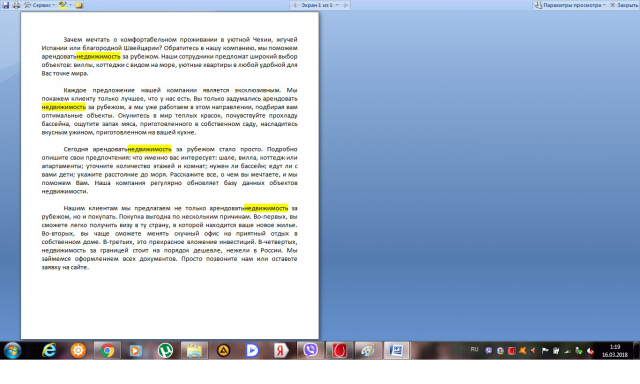Open the AIMP player taskbar icon

pyautogui.click(x=223, y=351)
